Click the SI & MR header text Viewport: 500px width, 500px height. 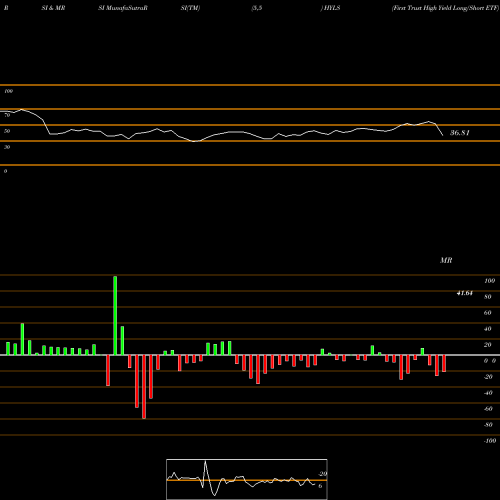coord(53,8)
